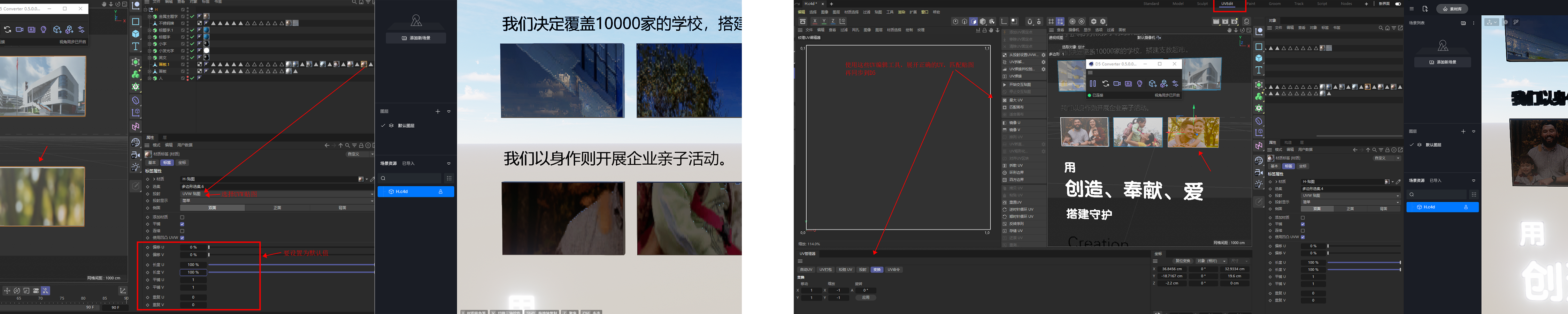
Task: Open the UV打包 tab in UV manager
Action: pos(825,269)
